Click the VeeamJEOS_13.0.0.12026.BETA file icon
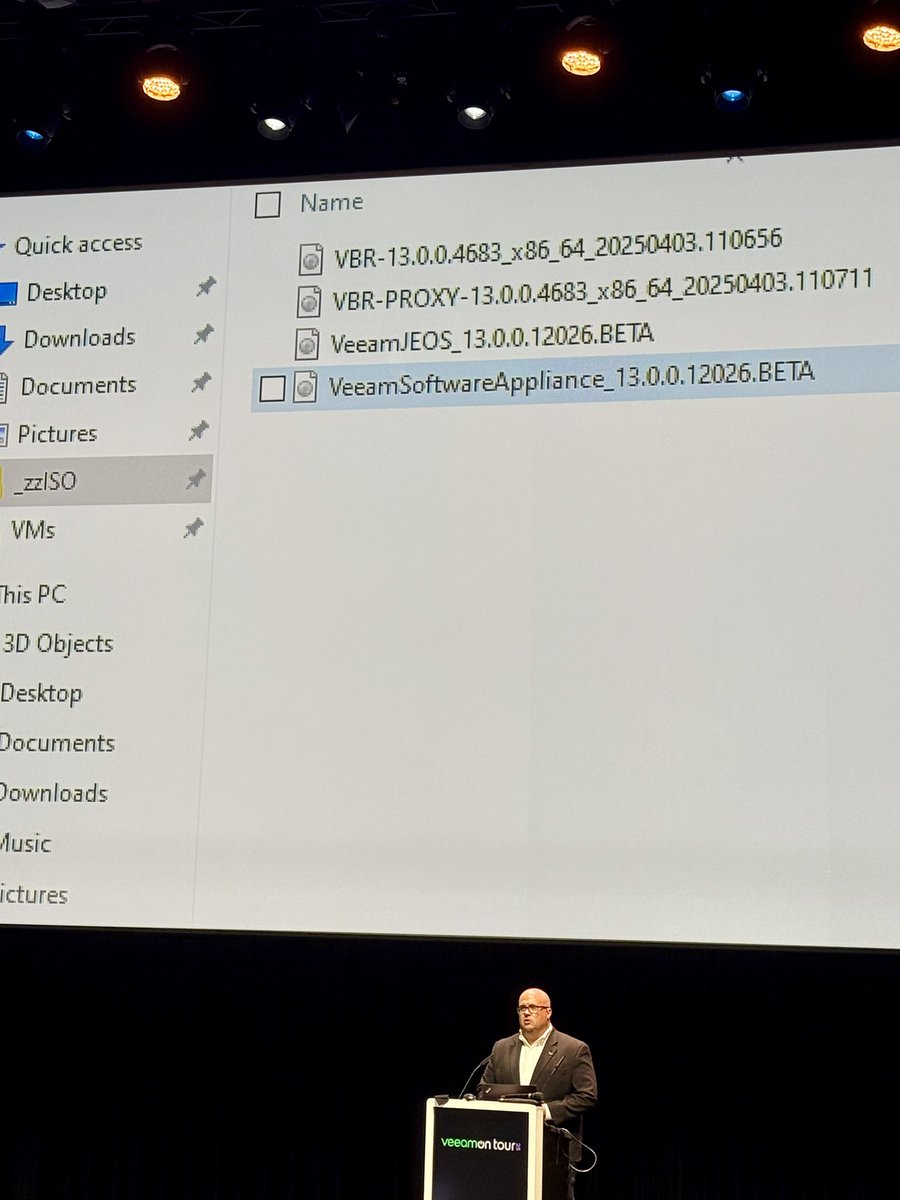The height and width of the screenshot is (1200, 900). tap(307, 343)
